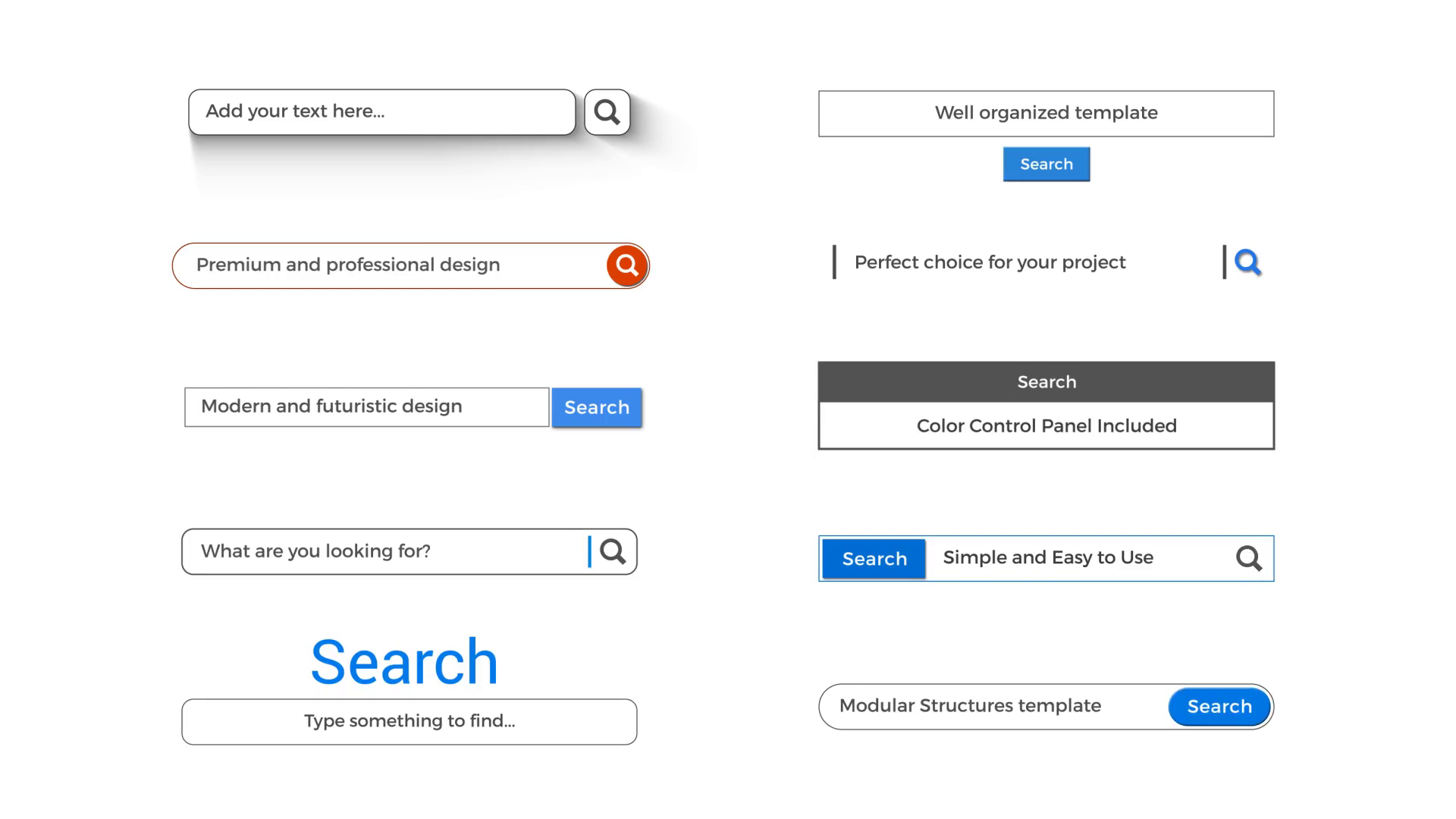1456x819 pixels.
Task: Click the 'Simple and Easy to Use' text area
Action: (1077, 559)
